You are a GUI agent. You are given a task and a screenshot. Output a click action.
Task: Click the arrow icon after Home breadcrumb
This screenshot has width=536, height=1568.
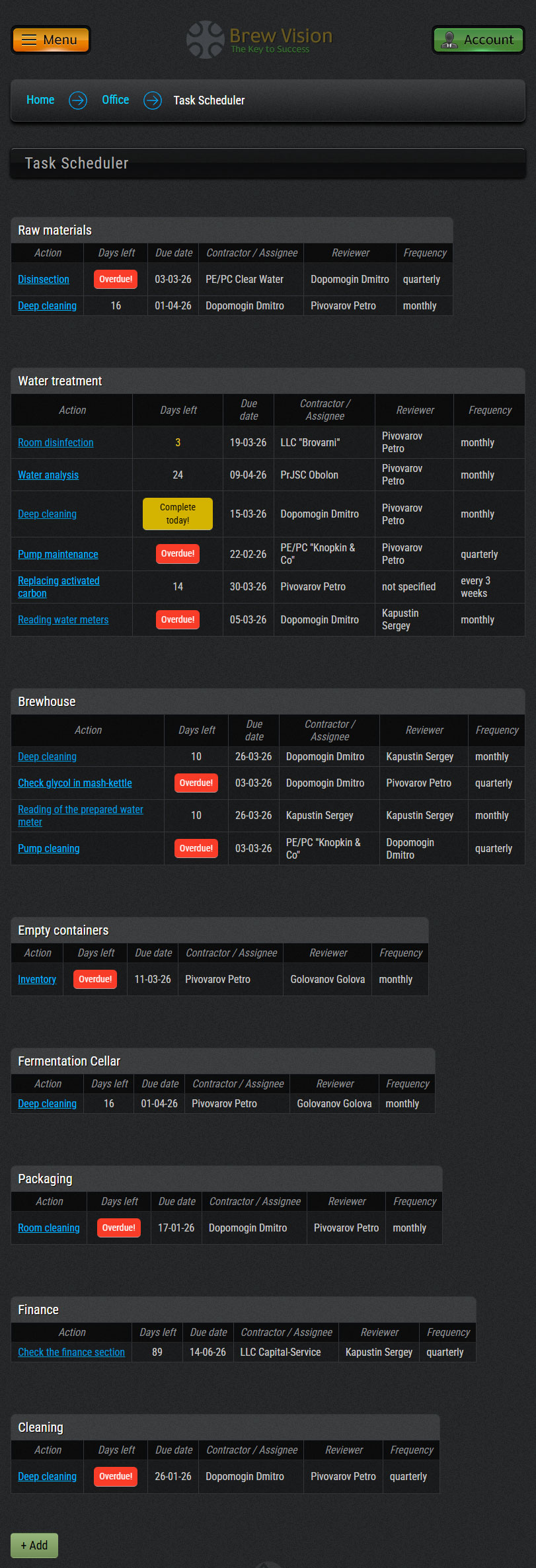click(x=78, y=100)
